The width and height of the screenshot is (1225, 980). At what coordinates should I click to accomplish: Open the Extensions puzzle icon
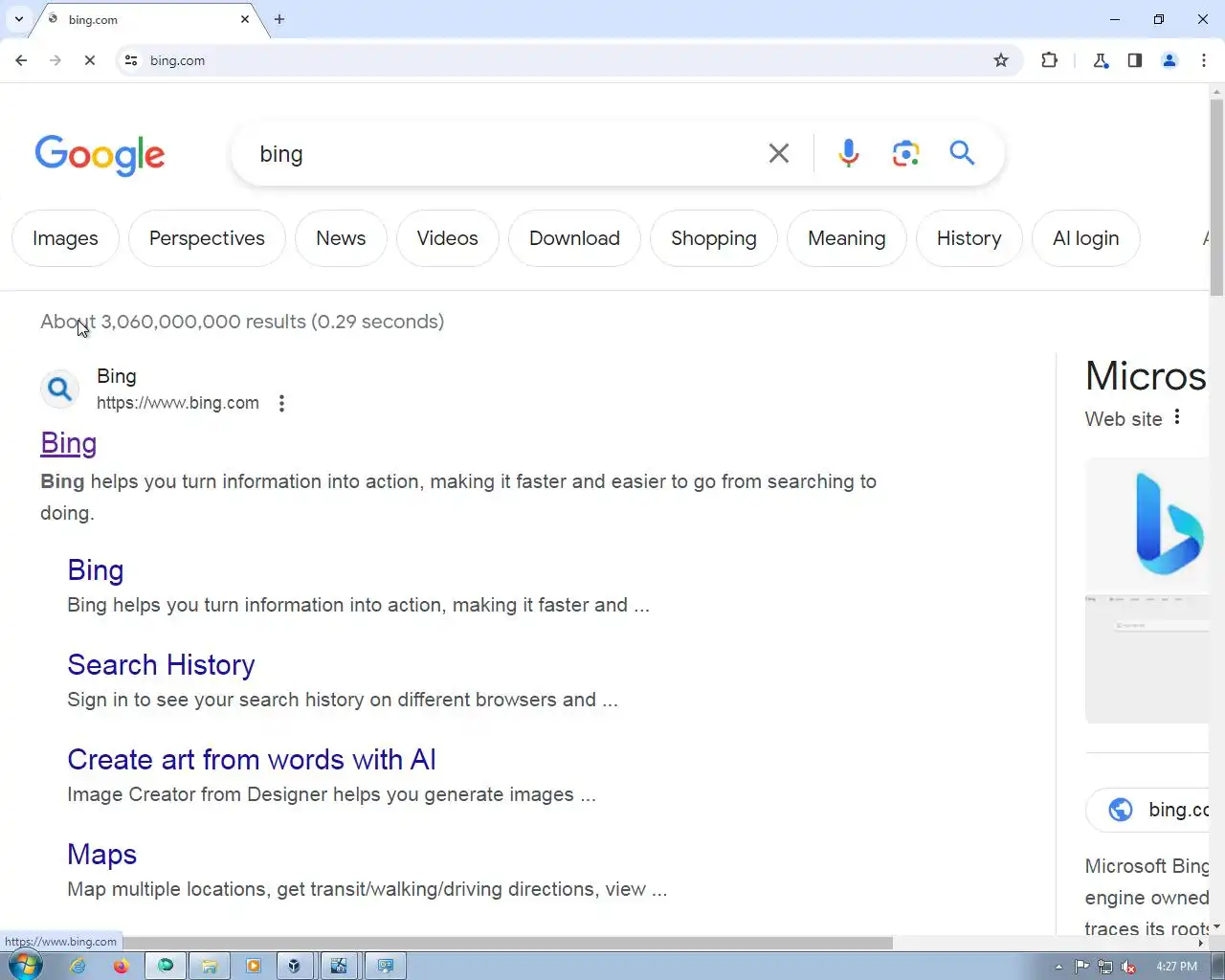[1049, 60]
